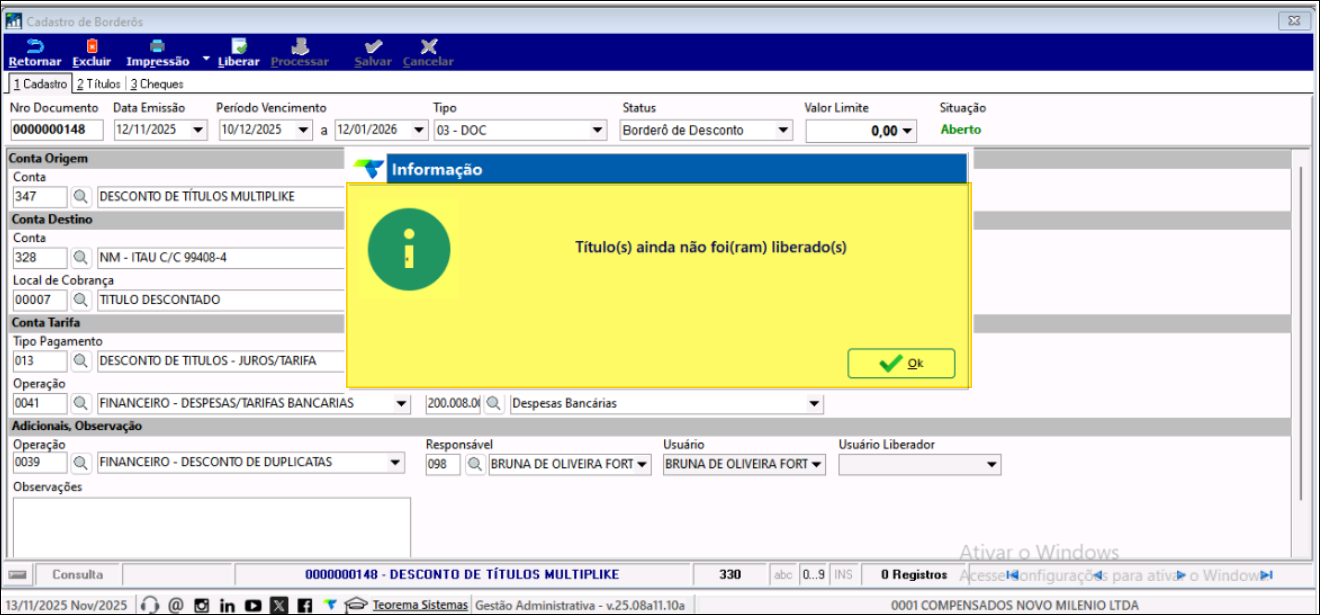The height and width of the screenshot is (615, 1320).
Task: Click the Instagram icon in bottom bar
Action: pyautogui.click(x=202, y=605)
